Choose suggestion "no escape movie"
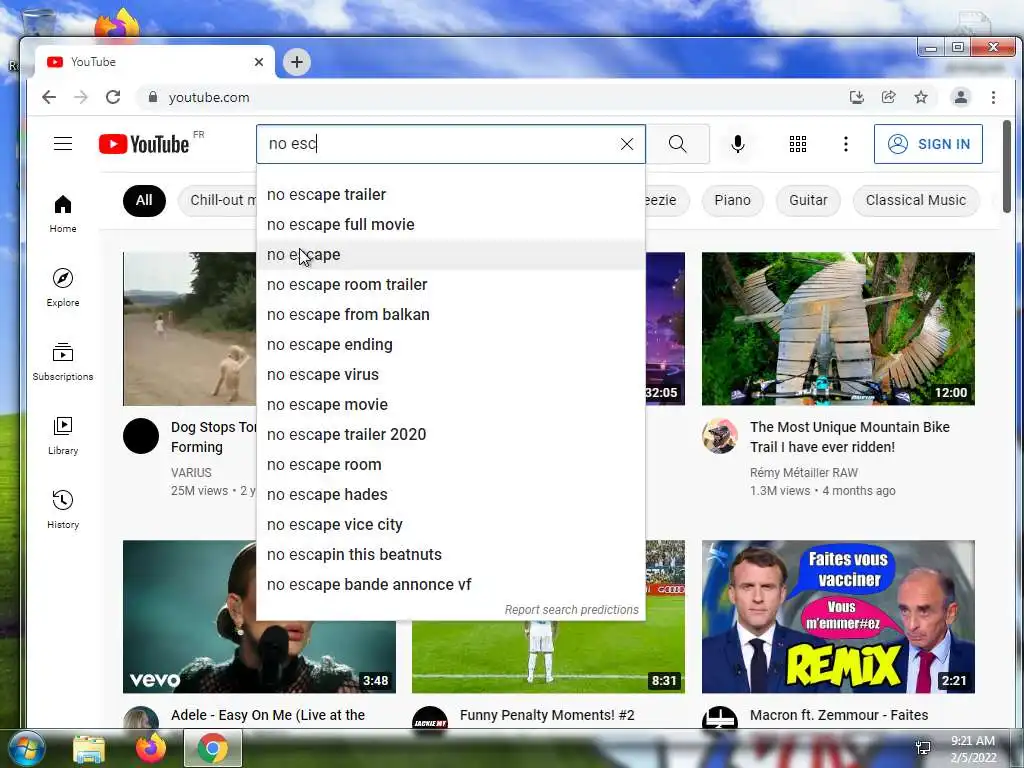This screenshot has height=768, width=1024. [451, 405]
